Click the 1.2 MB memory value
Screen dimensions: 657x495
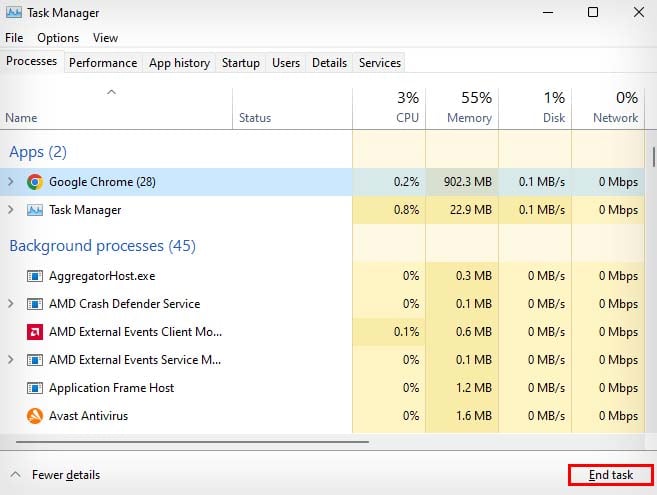pyautogui.click(x=473, y=388)
